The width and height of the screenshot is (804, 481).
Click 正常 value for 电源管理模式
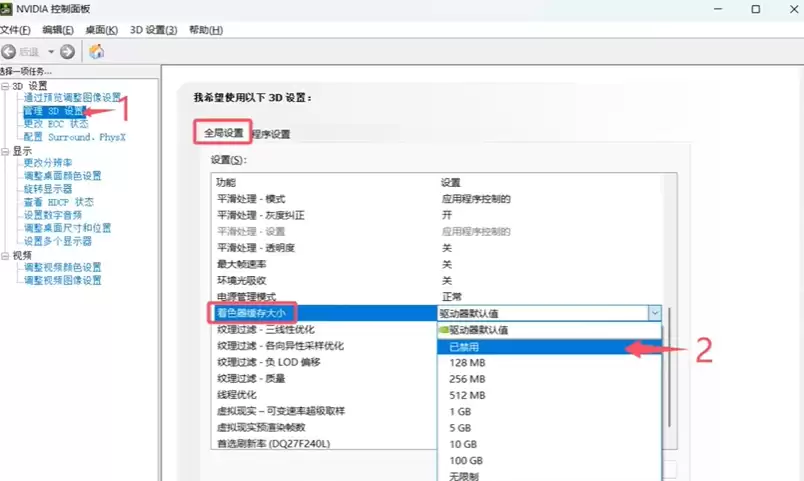[452, 297]
